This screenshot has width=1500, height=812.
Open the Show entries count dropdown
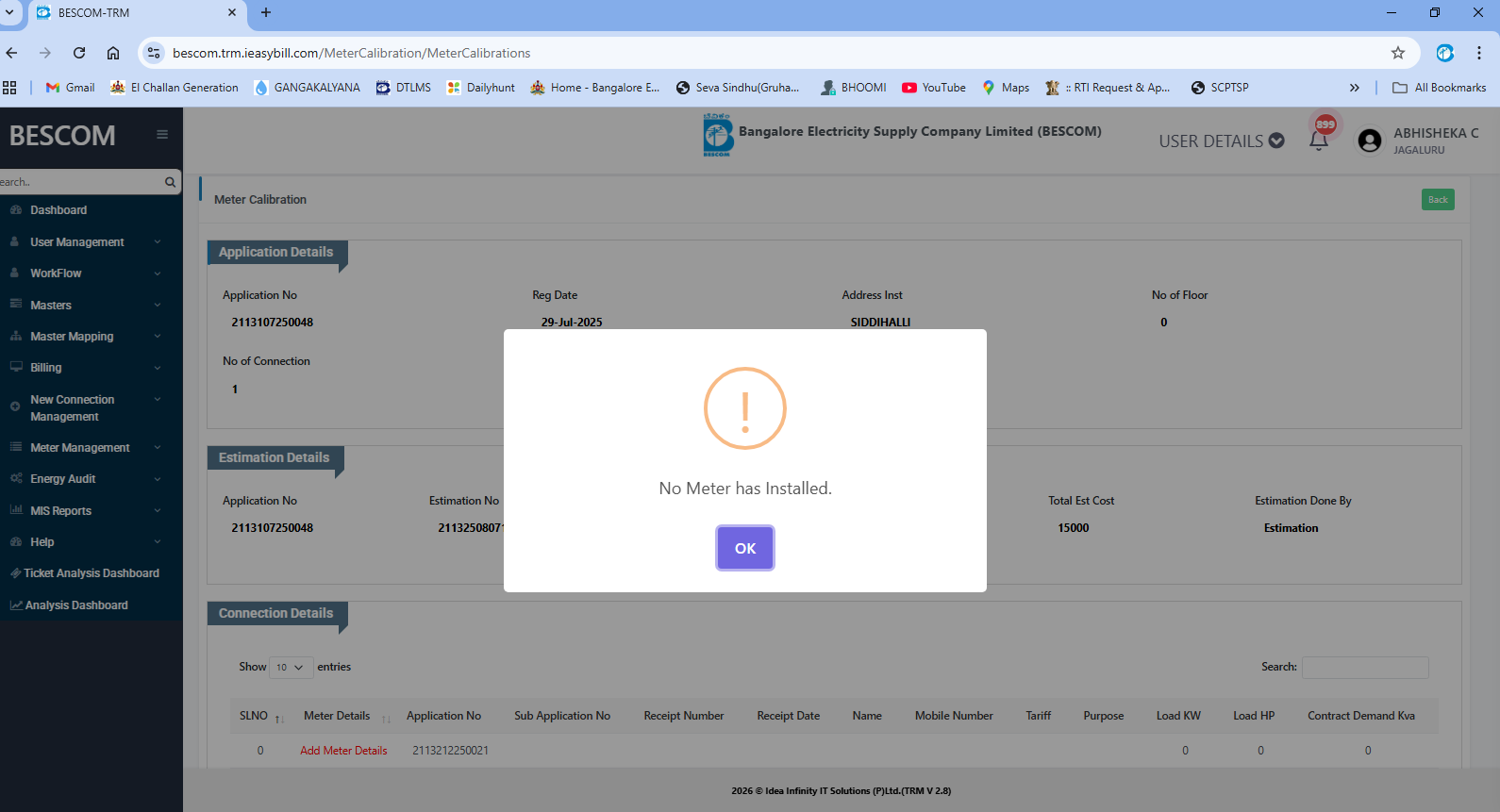[291, 667]
